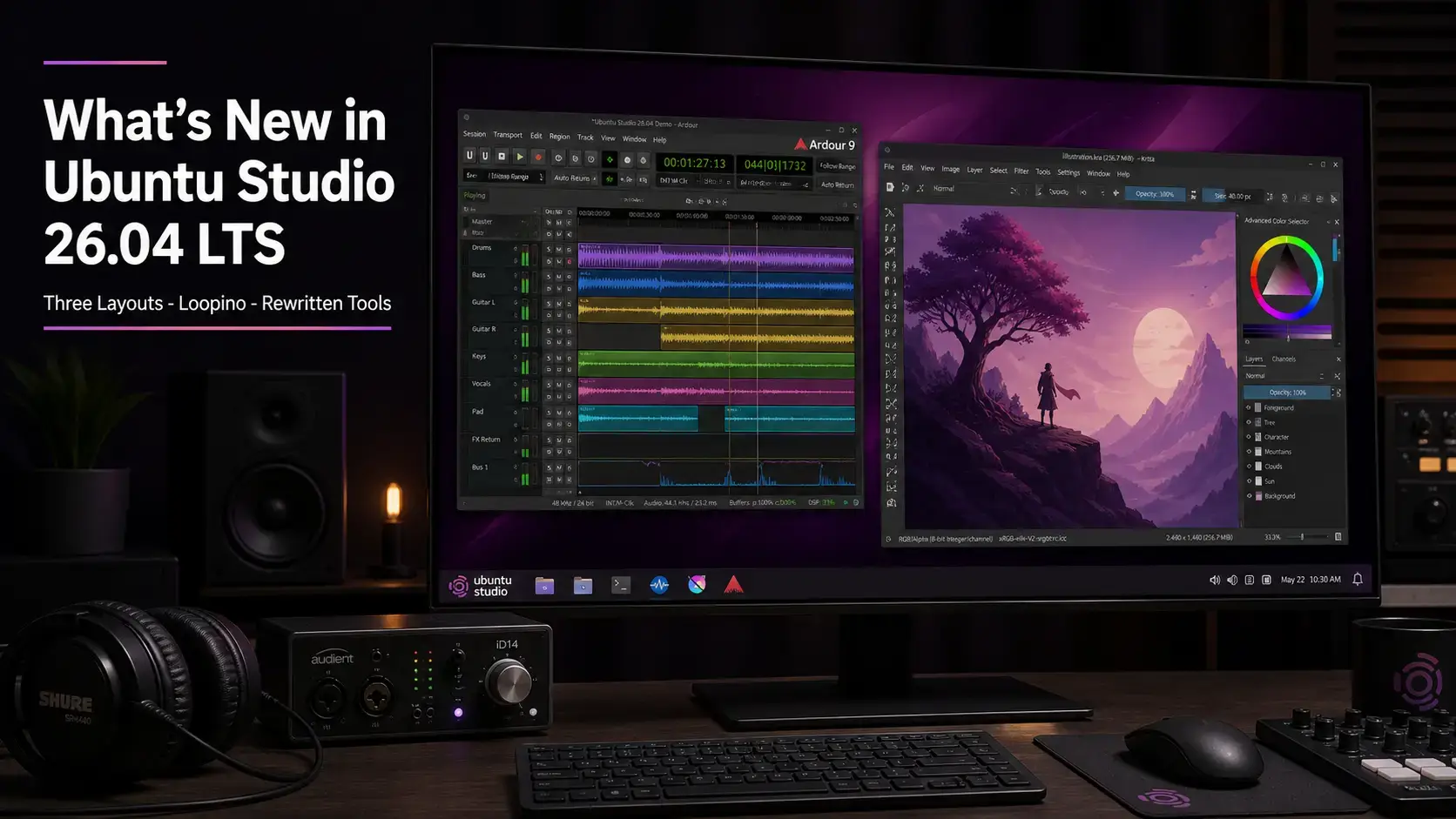This screenshot has height=819, width=1456.
Task: Open Krita's Settings menu
Action: (1068, 172)
